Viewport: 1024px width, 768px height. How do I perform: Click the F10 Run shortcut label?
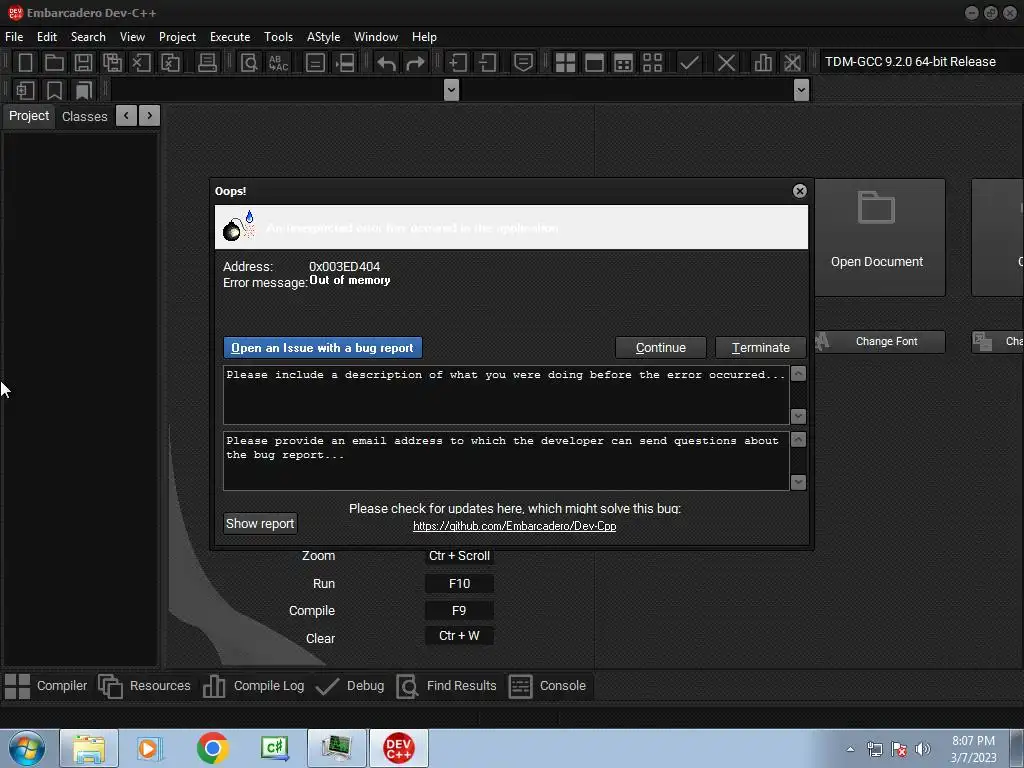(x=459, y=583)
